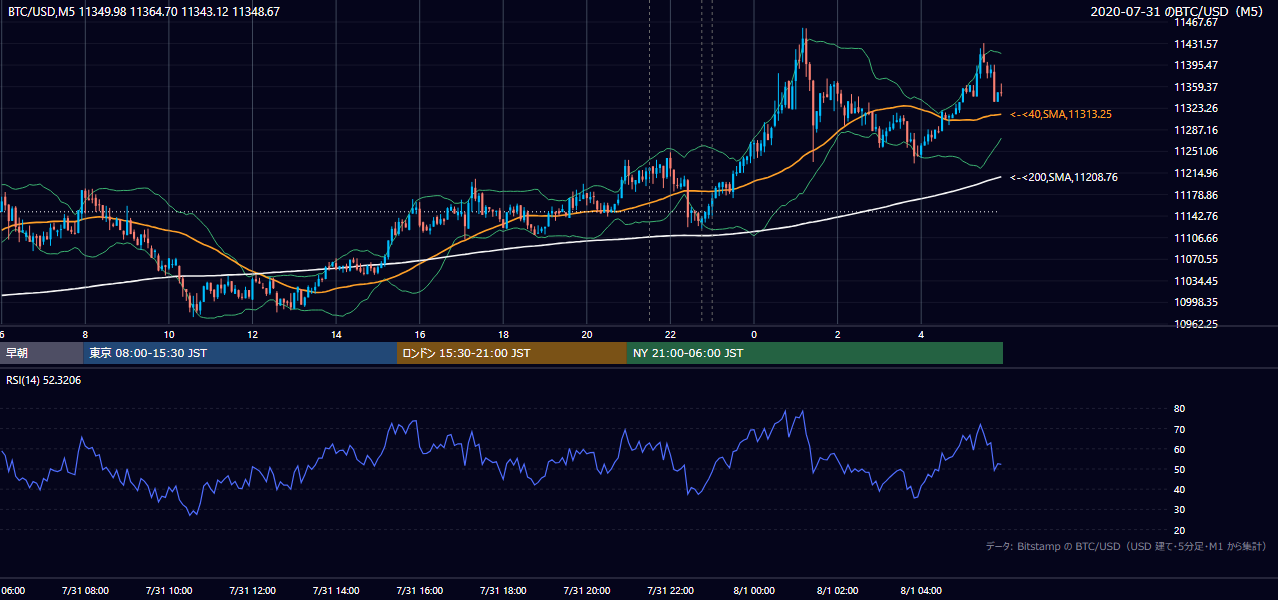1278x600 pixels.
Task: Click the 8/1 02:00 time label
Action: 838,590
